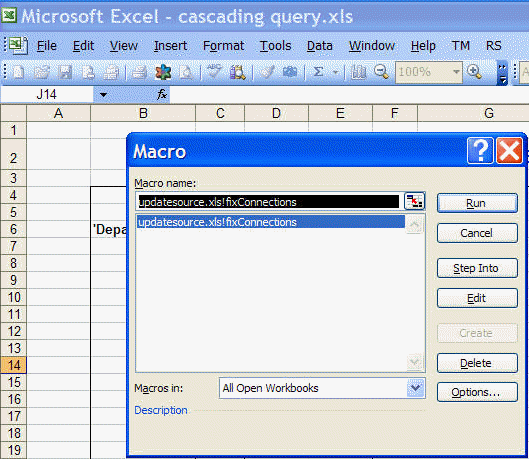The width and height of the screenshot is (529, 459).
Task: Open the TM menu
Action: 461,46
